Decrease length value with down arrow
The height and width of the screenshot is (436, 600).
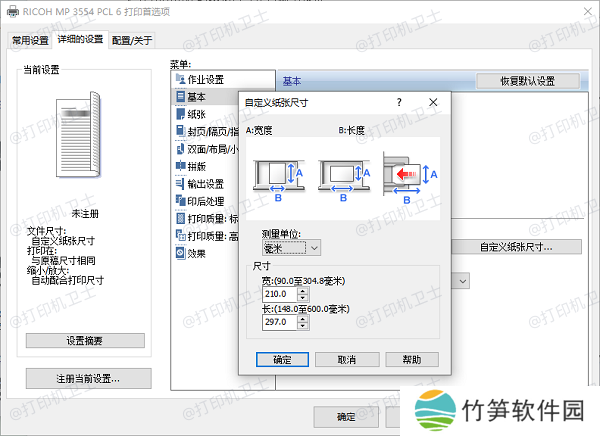click(302, 325)
